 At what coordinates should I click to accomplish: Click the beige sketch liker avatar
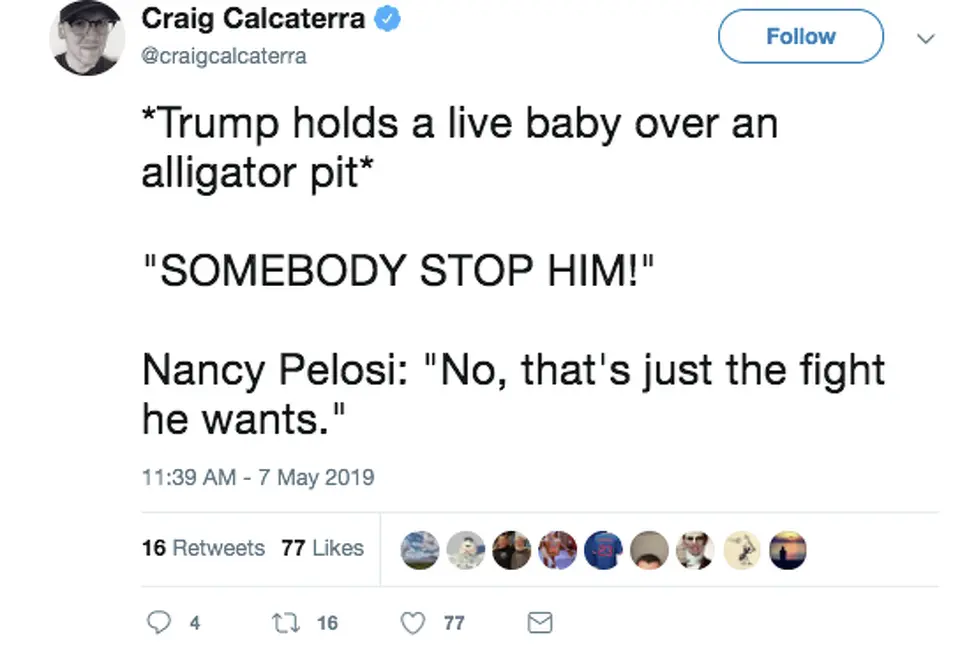pyautogui.click(x=742, y=549)
